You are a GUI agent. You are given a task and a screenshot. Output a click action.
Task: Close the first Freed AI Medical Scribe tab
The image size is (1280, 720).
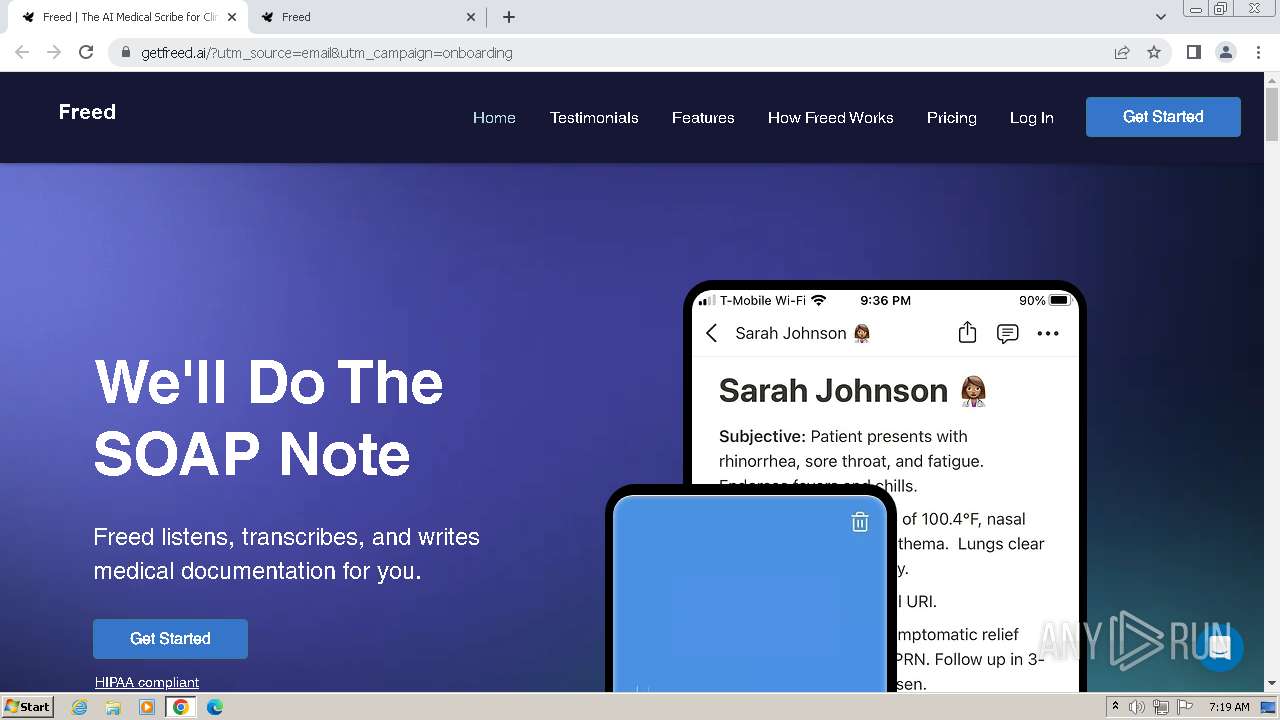point(232,17)
